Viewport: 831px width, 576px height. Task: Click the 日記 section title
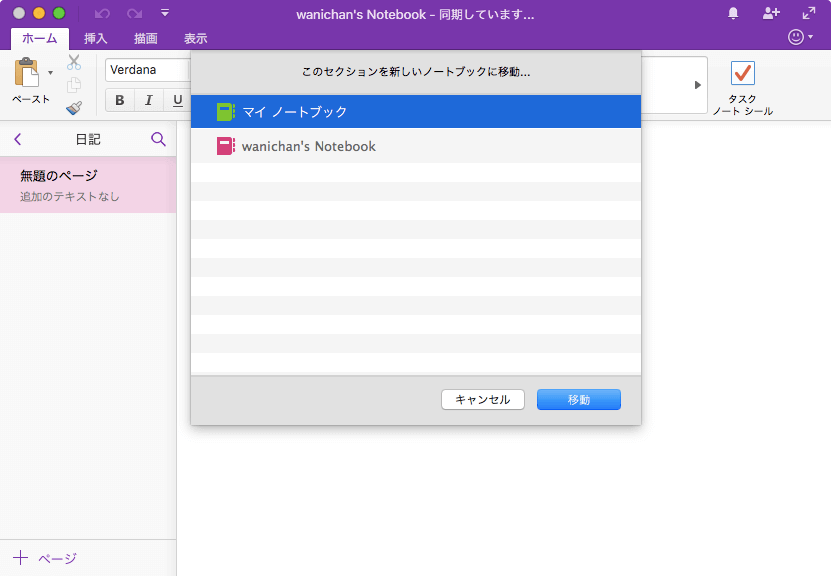88,139
